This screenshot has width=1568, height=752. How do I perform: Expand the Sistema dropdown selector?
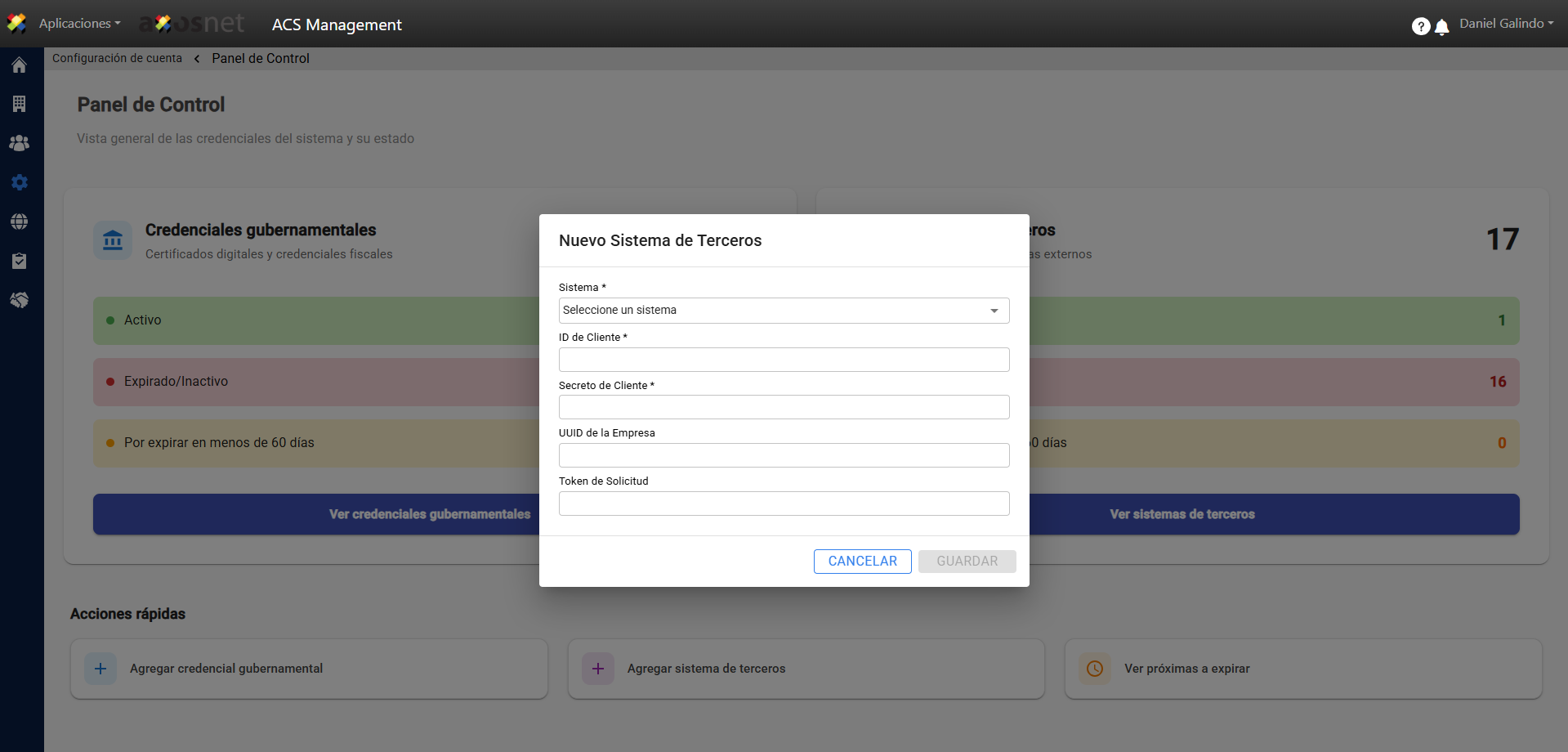click(x=784, y=311)
